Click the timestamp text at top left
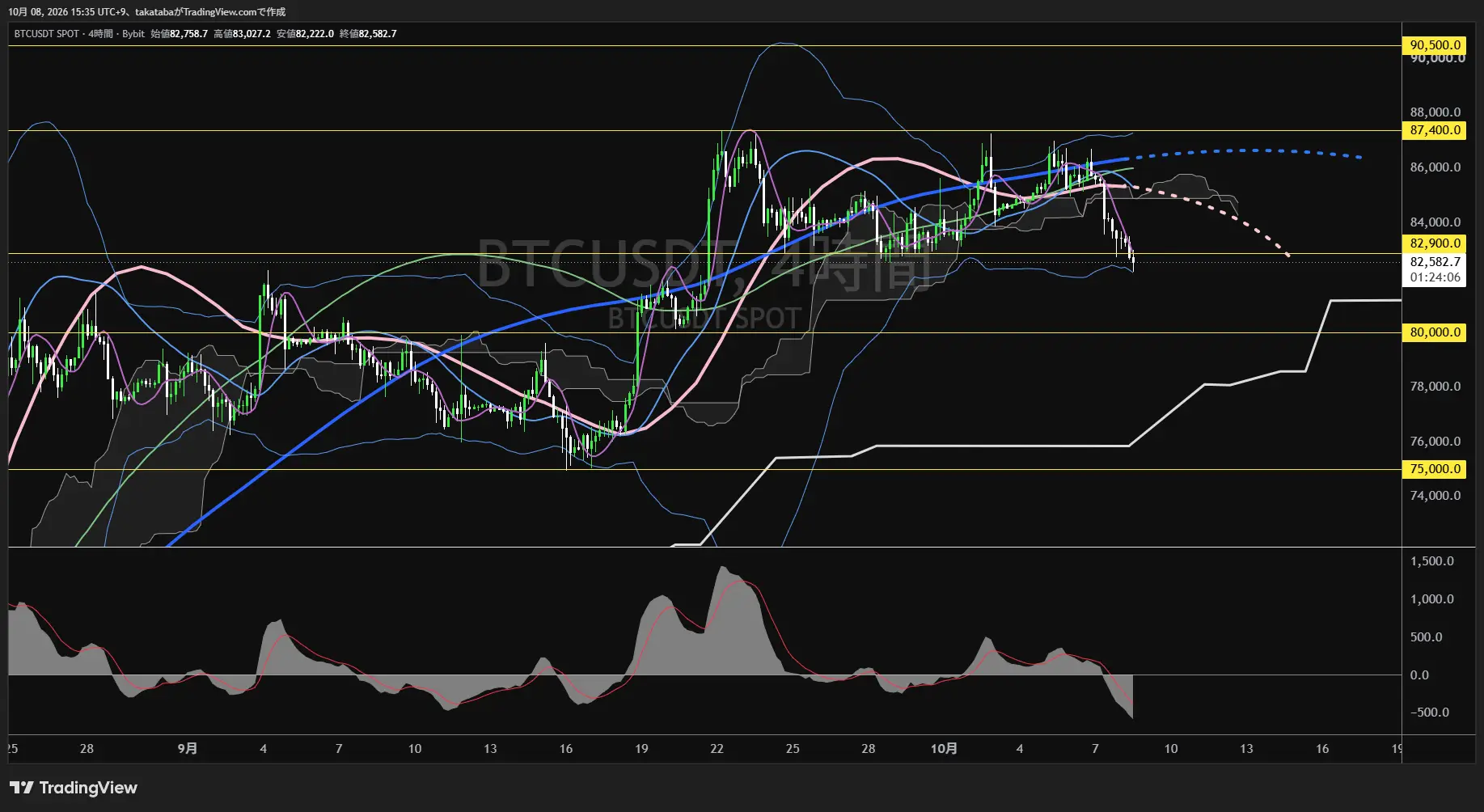The image size is (1484, 812). click(x=147, y=12)
